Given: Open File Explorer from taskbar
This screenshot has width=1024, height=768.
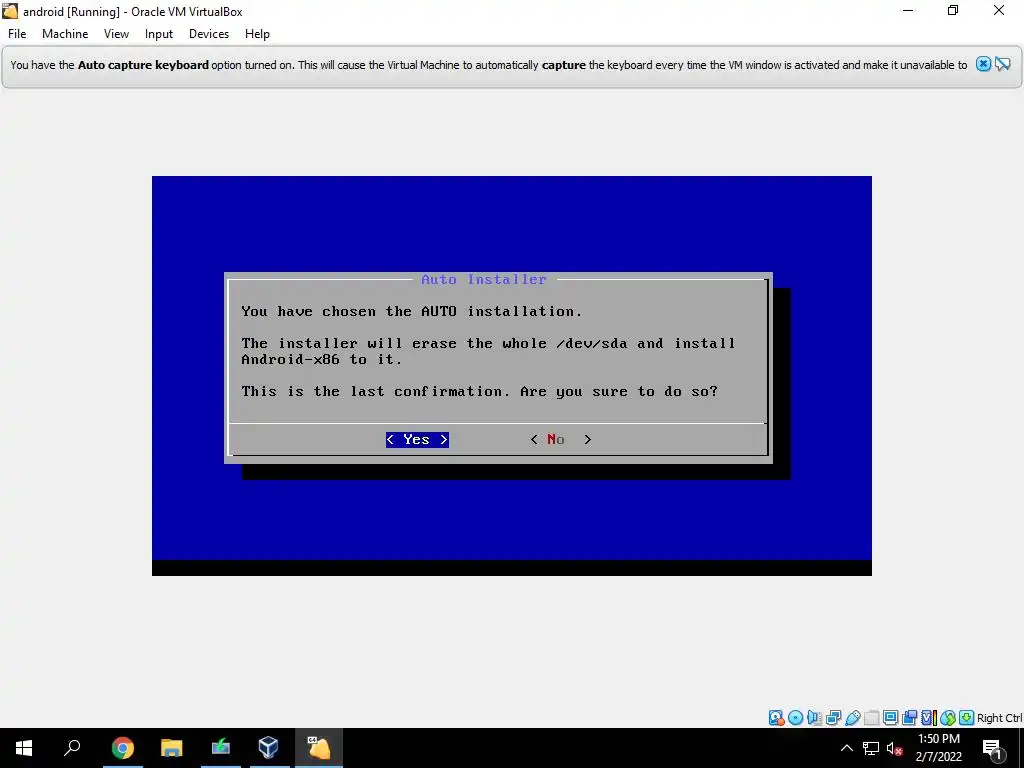Looking at the screenshot, I should [x=172, y=748].
